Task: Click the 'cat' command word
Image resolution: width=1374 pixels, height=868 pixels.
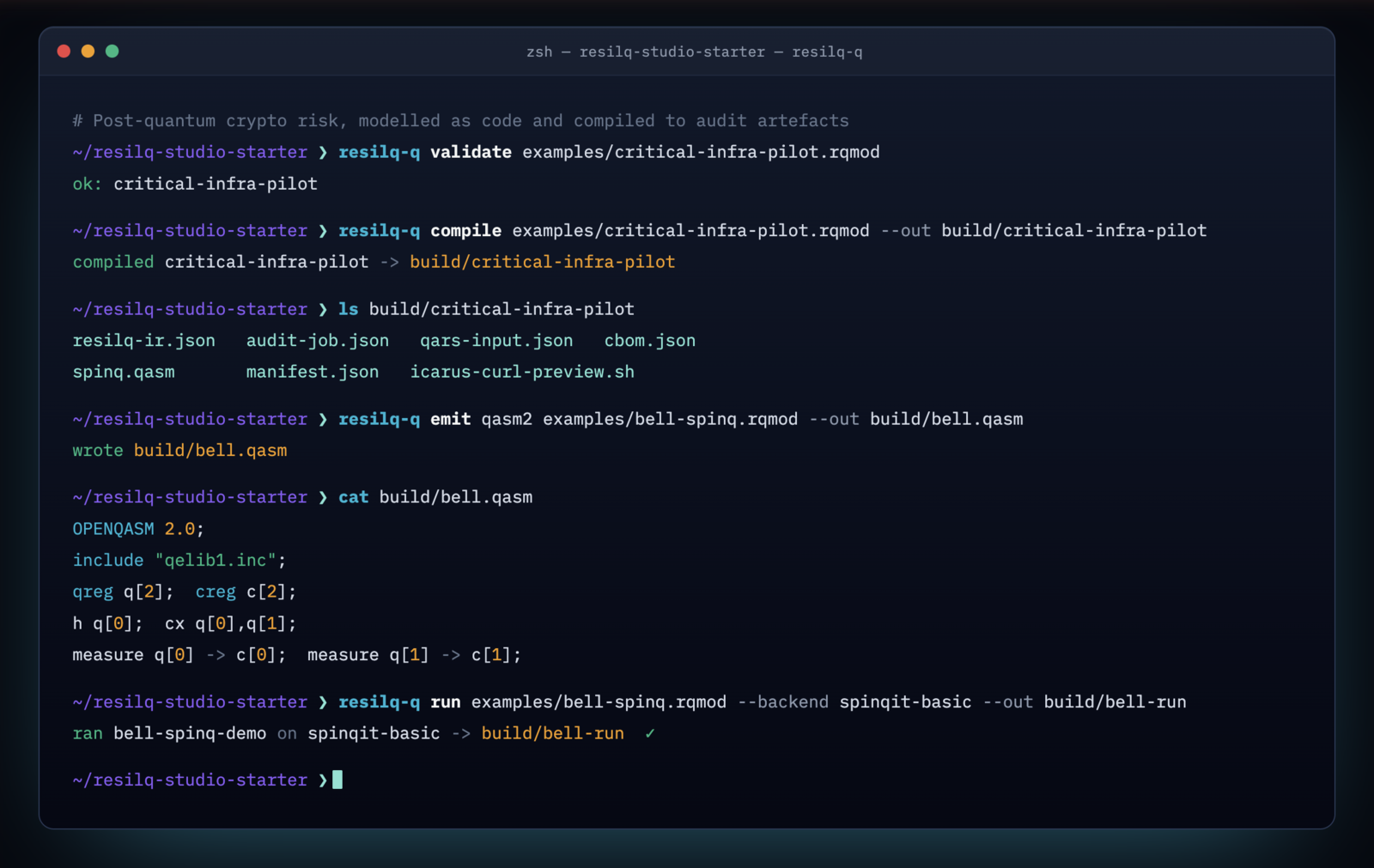Action: pyautogui.click(x=353, y=497)
